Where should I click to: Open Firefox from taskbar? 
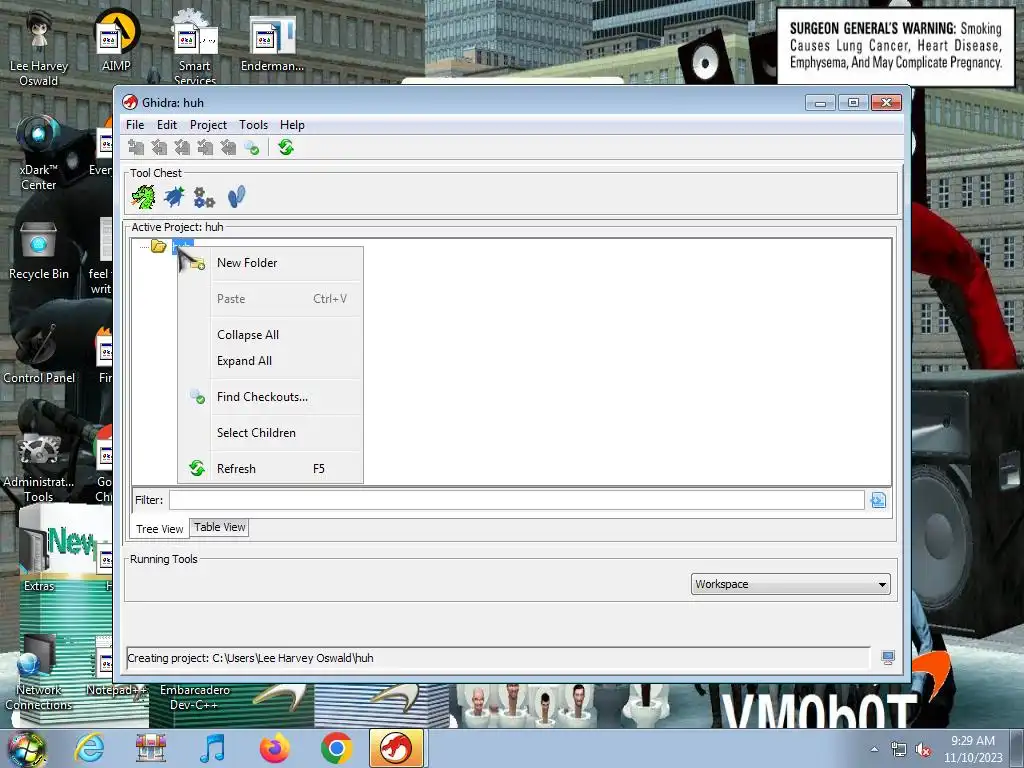[x=274, y=748]
